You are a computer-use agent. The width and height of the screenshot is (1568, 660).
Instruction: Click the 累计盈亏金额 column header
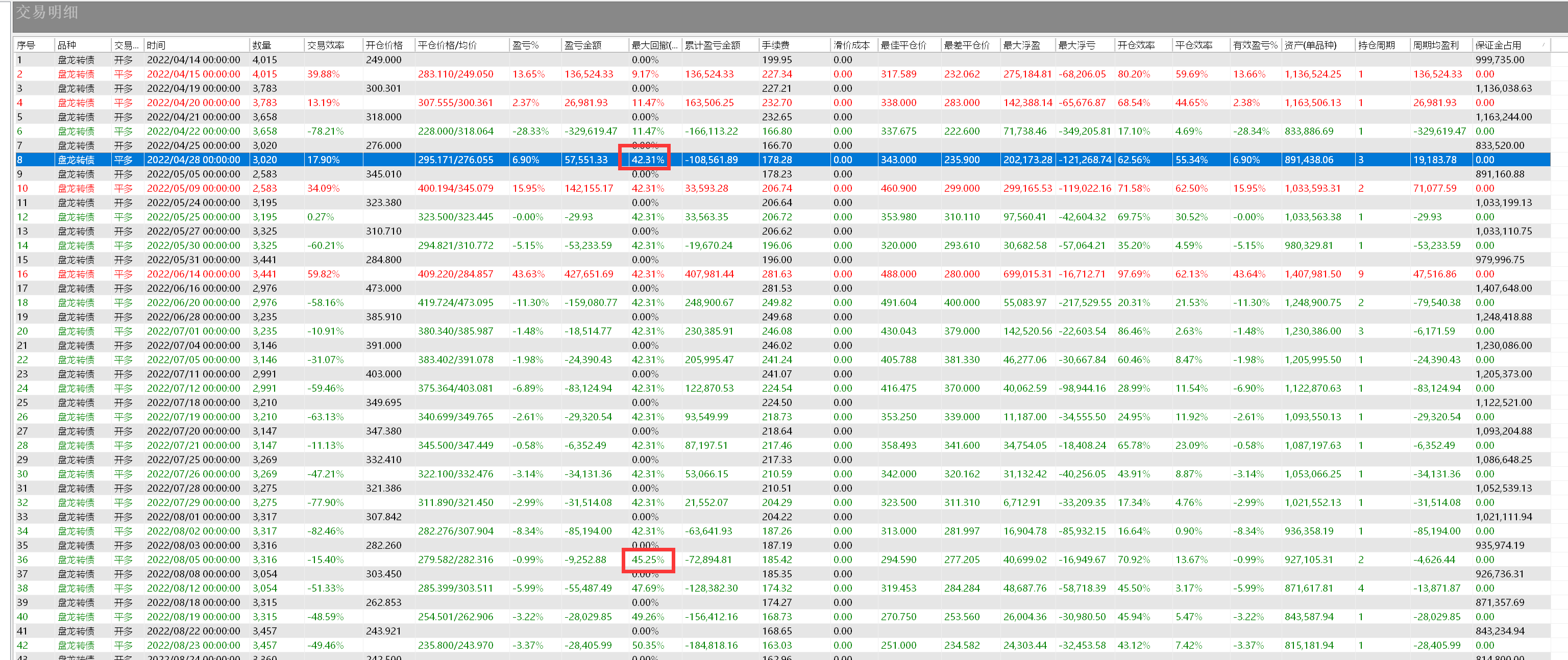pos(720,45)
